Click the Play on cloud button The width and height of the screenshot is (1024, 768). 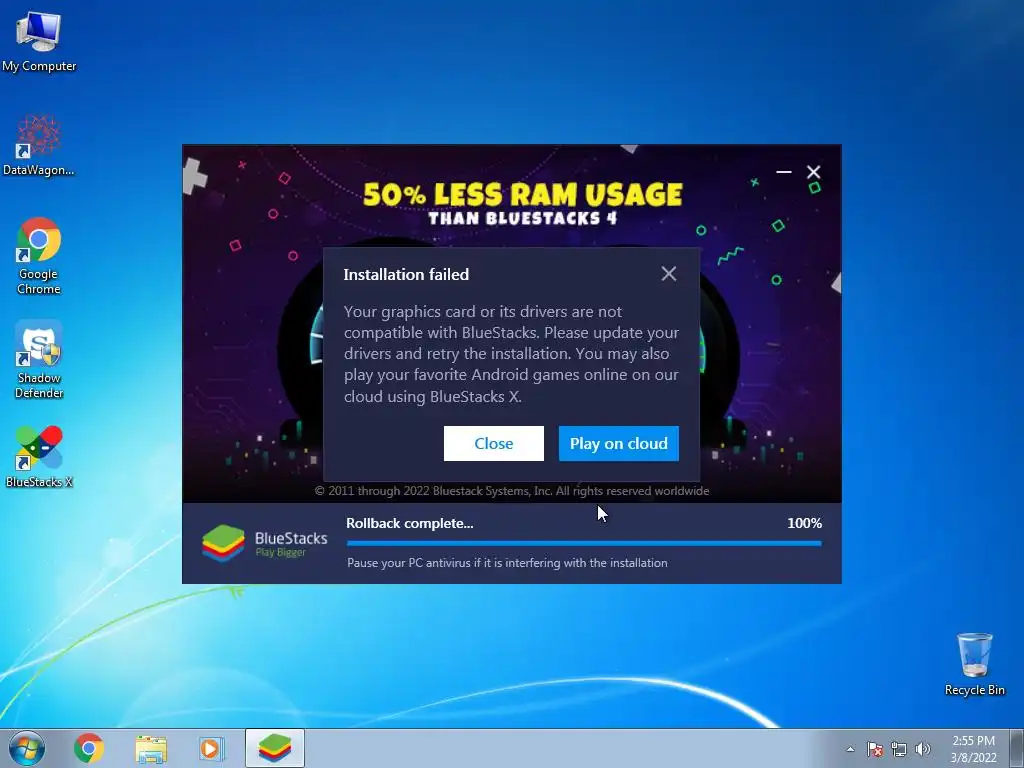618,443
